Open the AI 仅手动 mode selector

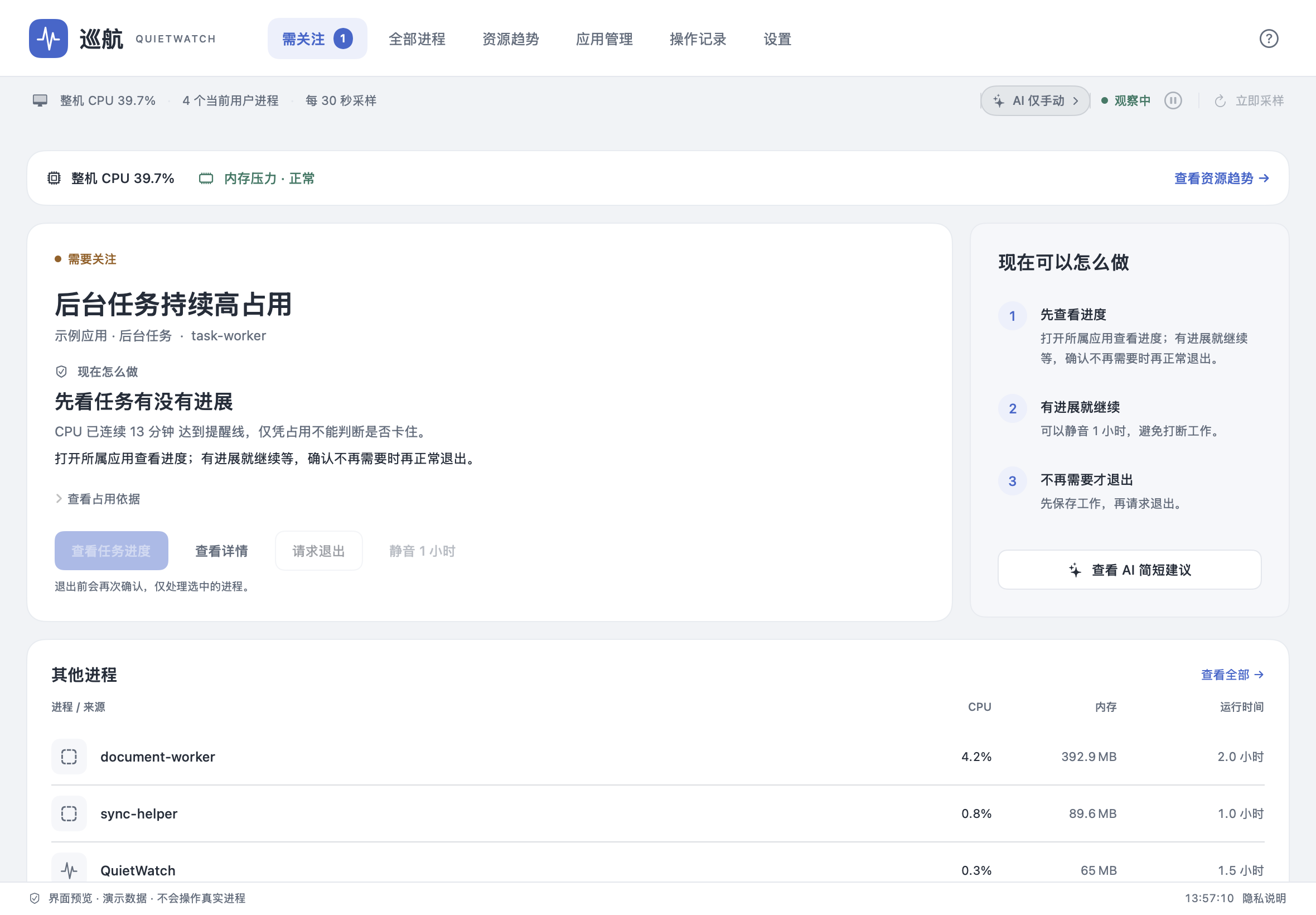[x=1035, y=101]
